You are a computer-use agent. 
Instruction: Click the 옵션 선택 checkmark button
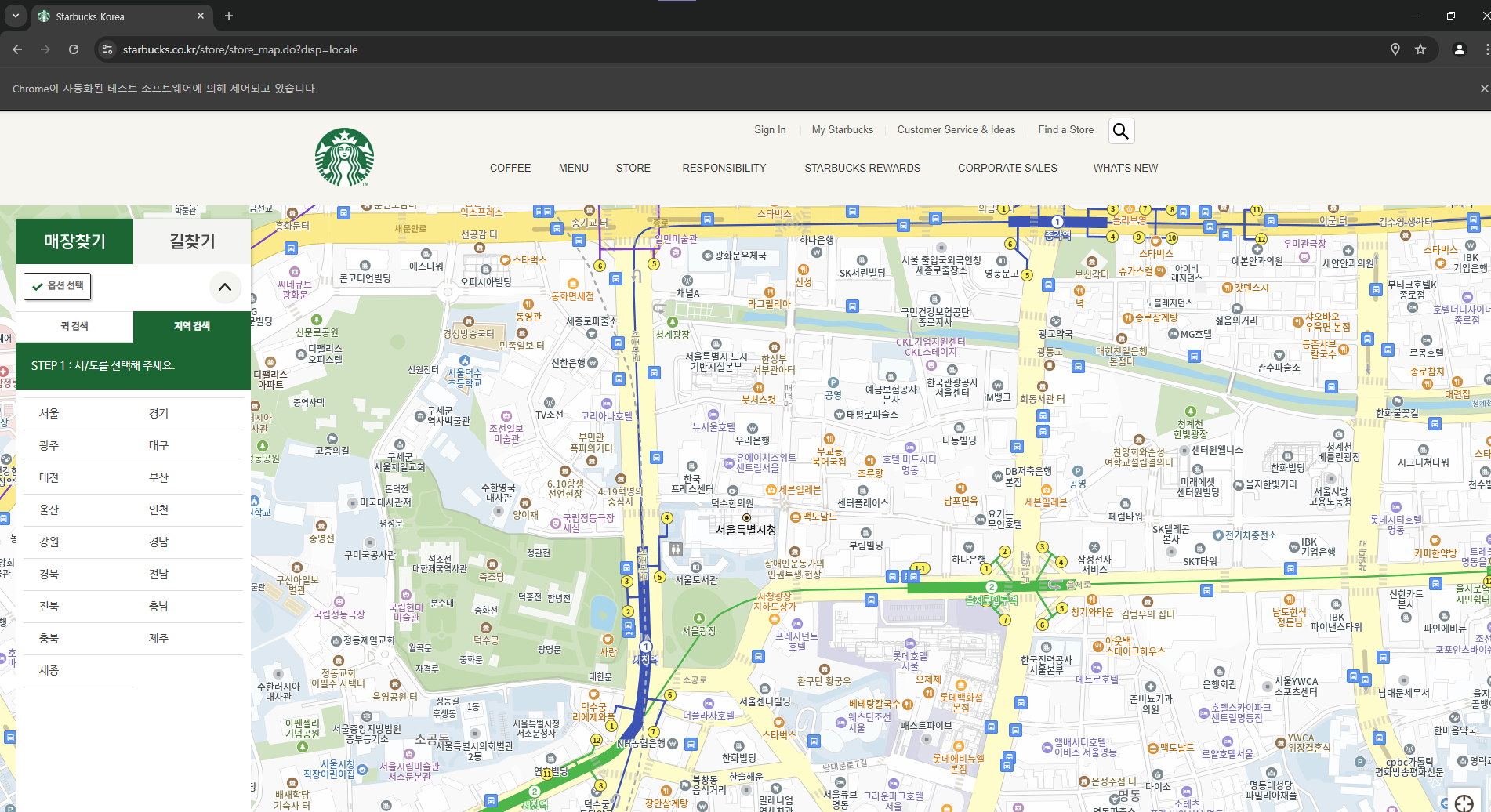(x=57, y=286)
